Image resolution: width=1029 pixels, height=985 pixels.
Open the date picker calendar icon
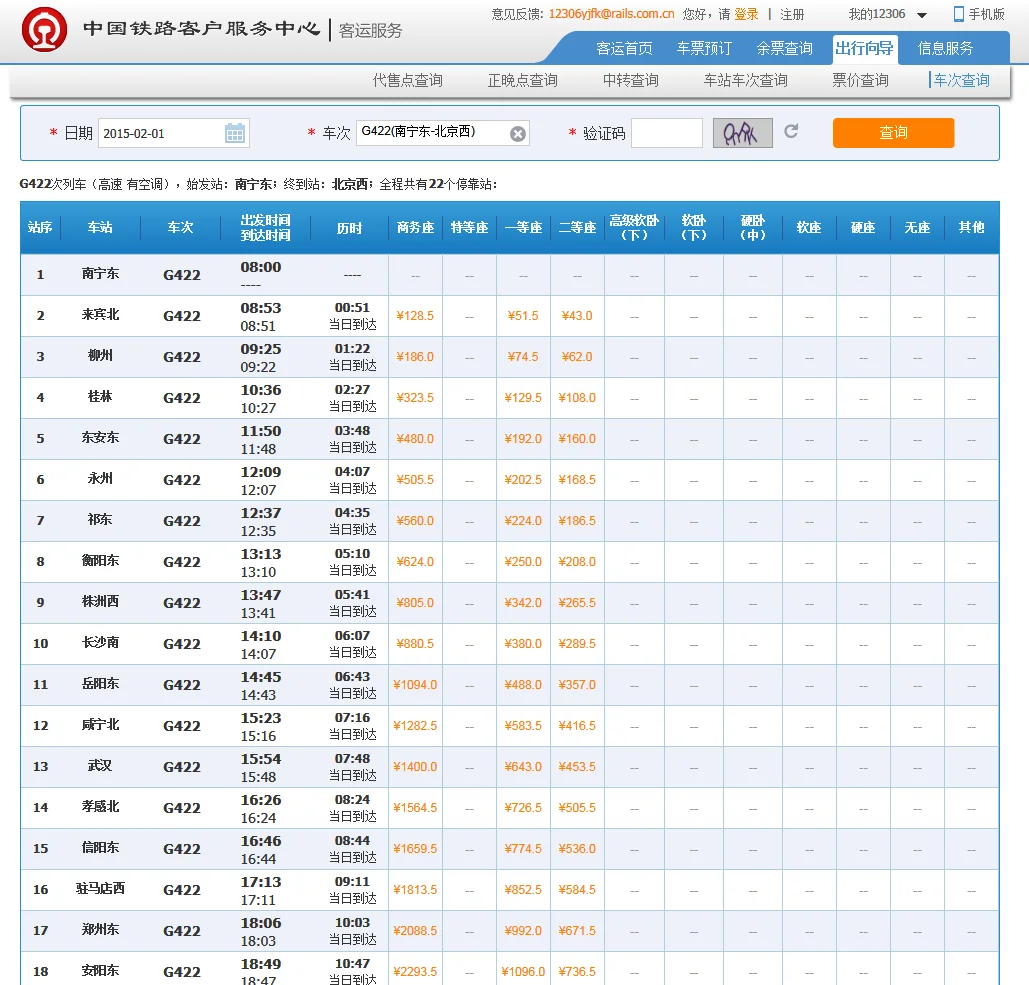click(x=235, y=133)
